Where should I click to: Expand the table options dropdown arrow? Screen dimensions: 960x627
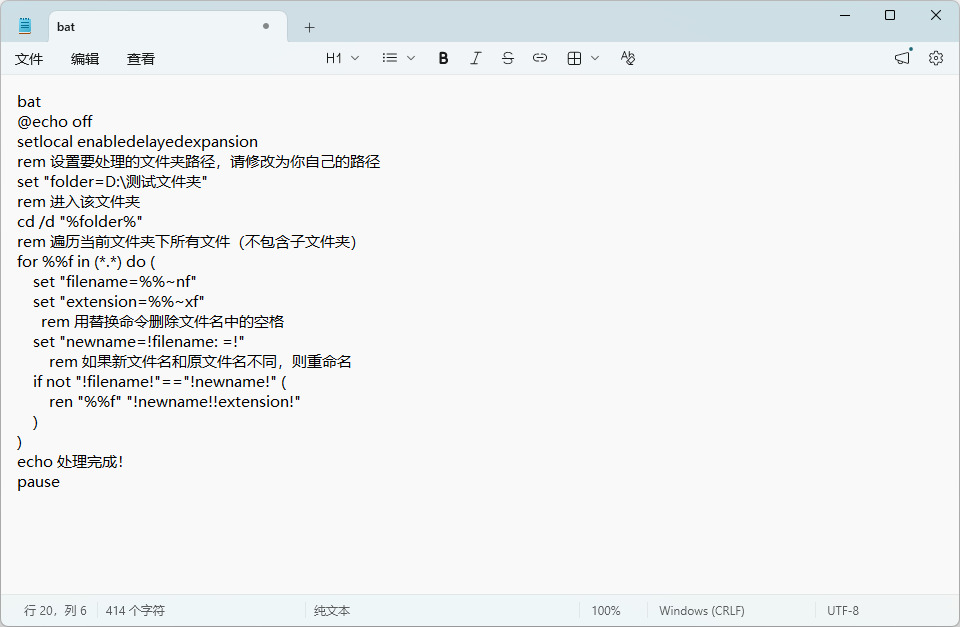click(x=595, y=58)
